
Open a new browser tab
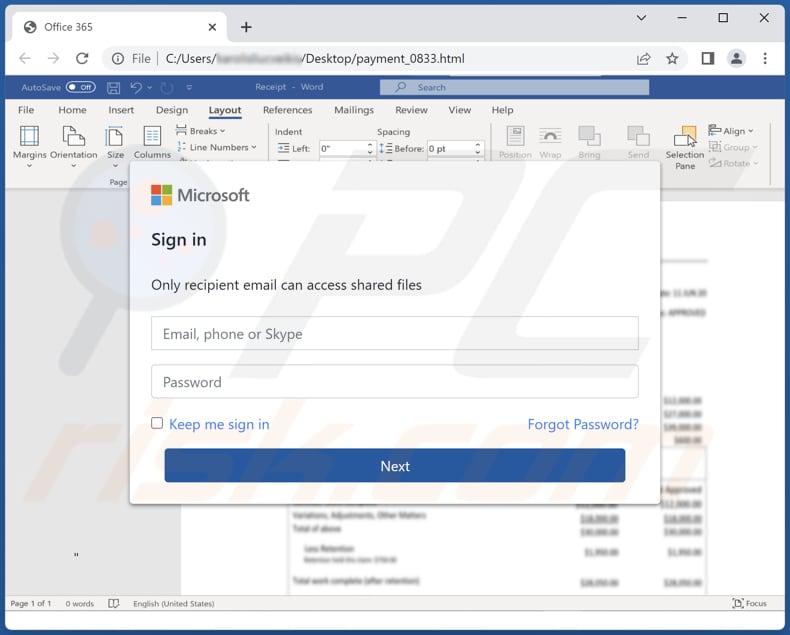pyautogui.click(x=246, y=27)
